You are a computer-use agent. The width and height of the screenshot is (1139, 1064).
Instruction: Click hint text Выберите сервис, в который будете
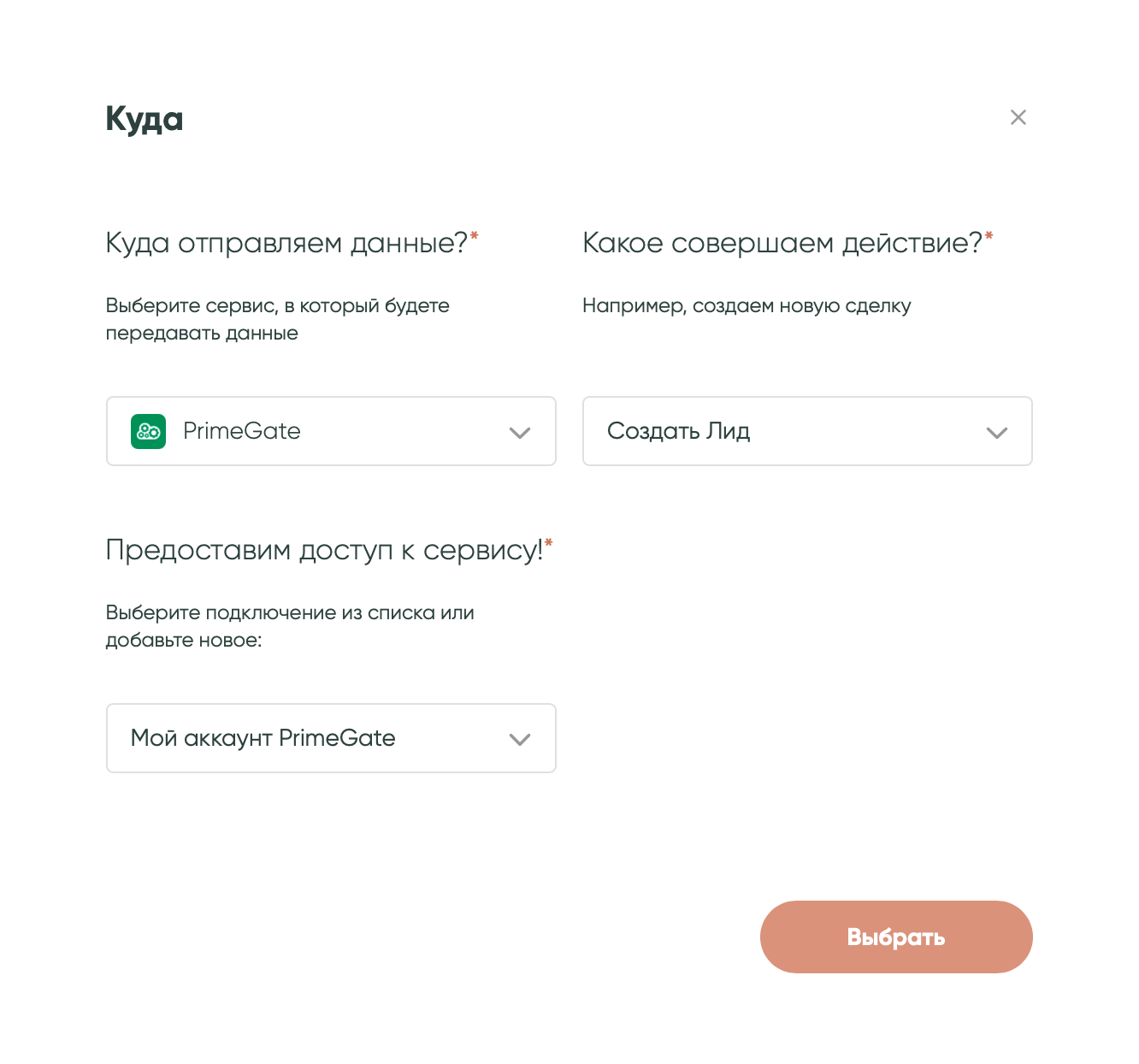(277, 306)
